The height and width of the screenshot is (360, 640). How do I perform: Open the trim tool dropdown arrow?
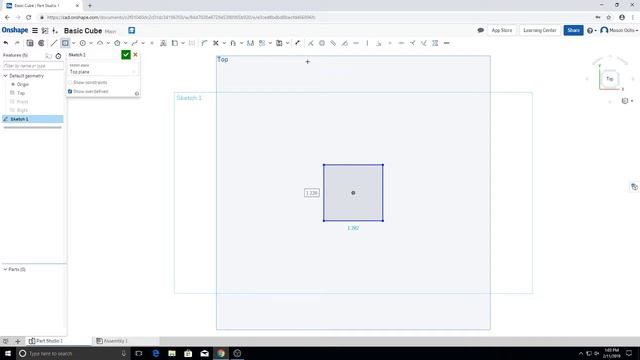224,43
